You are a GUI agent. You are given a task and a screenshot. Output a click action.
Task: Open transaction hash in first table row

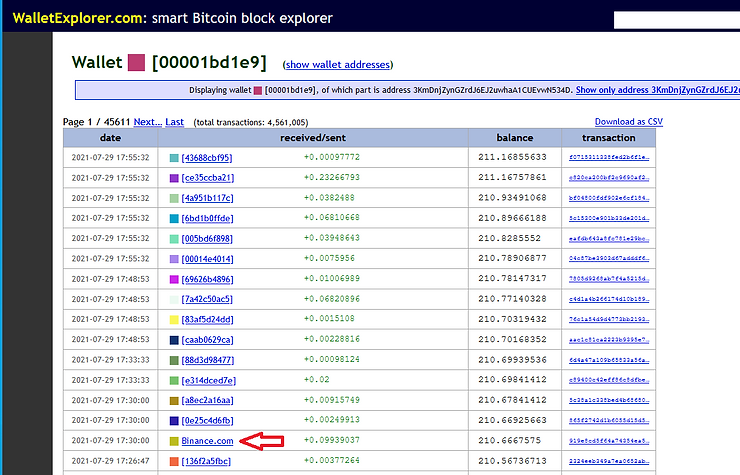[608, 158]
